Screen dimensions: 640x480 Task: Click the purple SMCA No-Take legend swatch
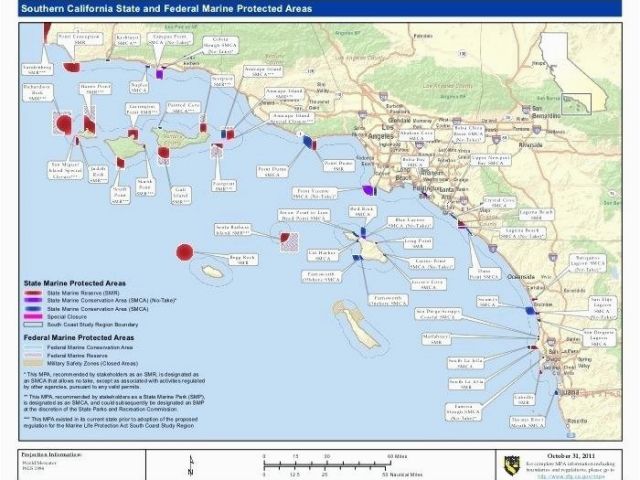pos(33,300)
